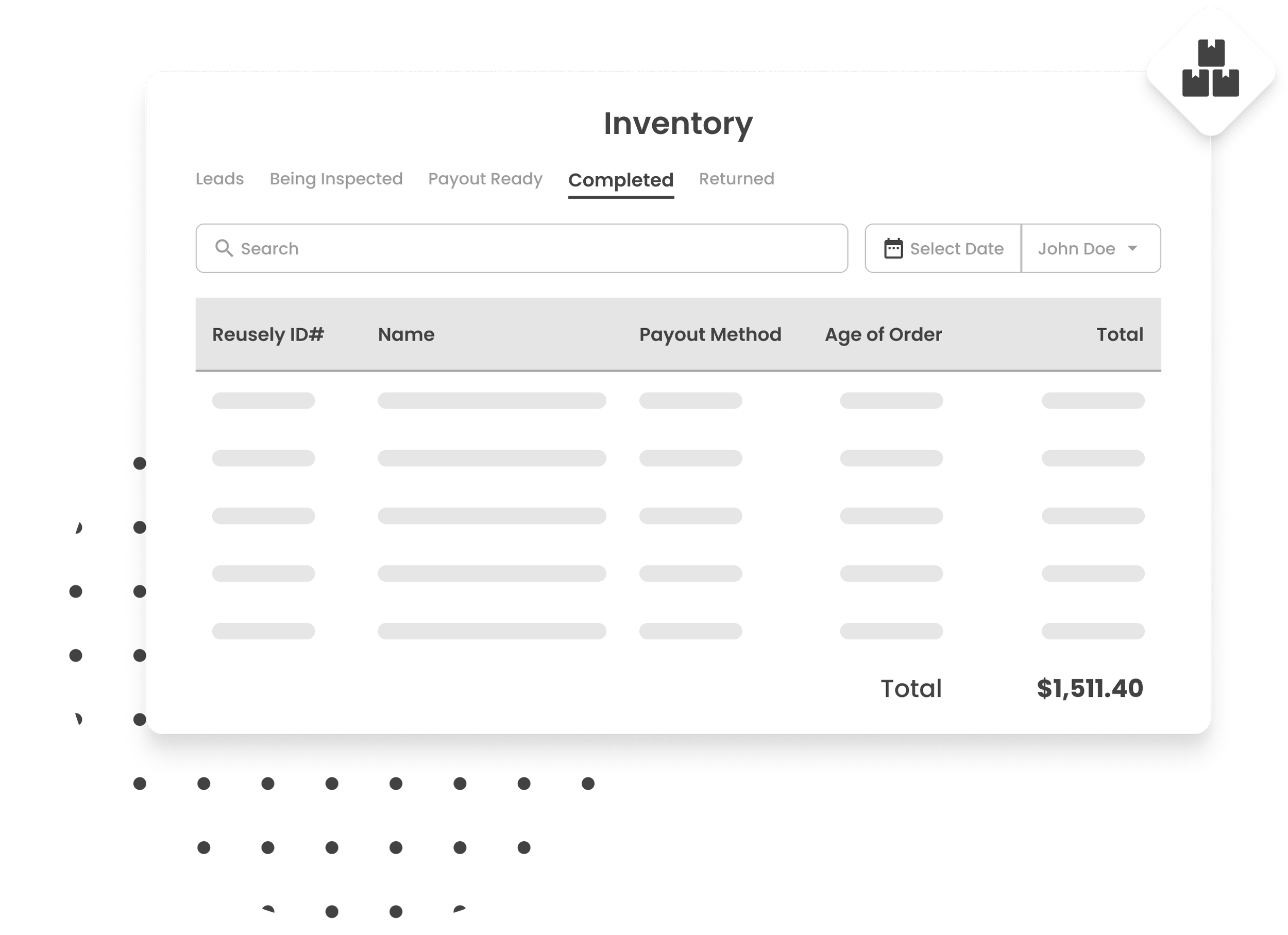Screen dimensions: 1288x935
Task: Open the calendar icon next to Select Date
Action: coord(893,248)
